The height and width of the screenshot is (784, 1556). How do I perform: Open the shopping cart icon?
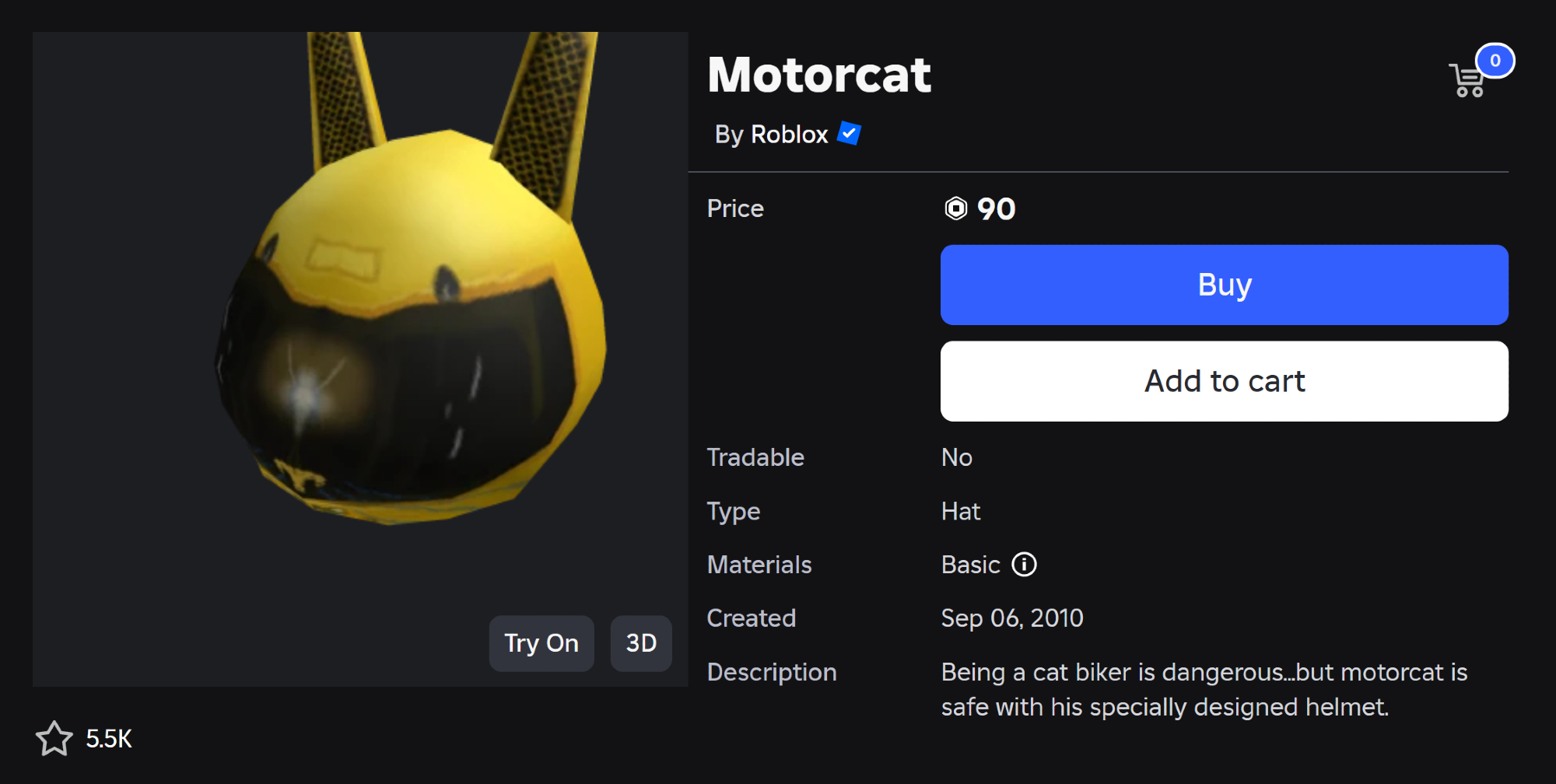[x=1467, y=81]
